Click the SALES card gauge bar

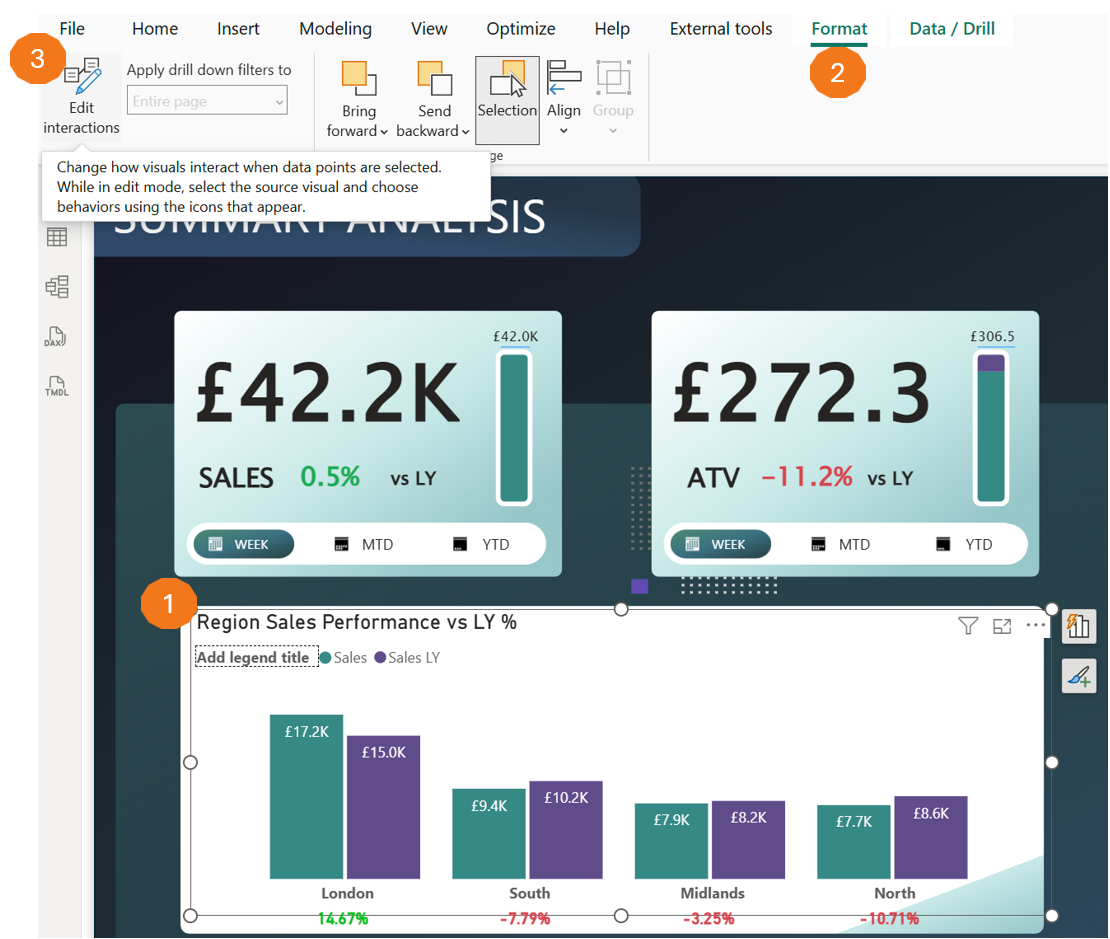(515, 428)
